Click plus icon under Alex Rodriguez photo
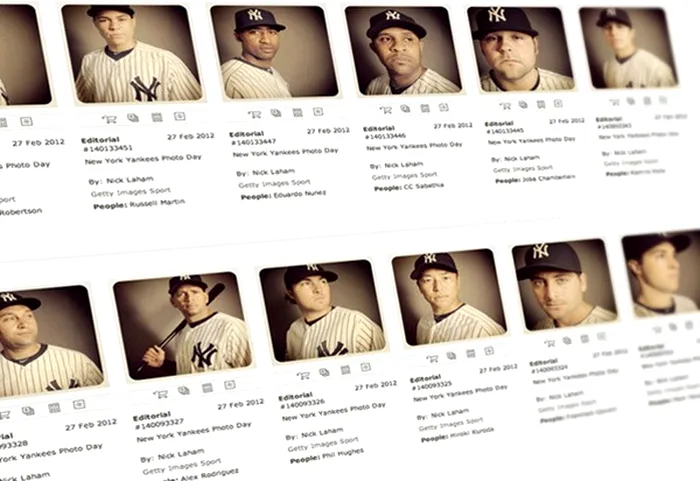 click(x=230, y=385)
